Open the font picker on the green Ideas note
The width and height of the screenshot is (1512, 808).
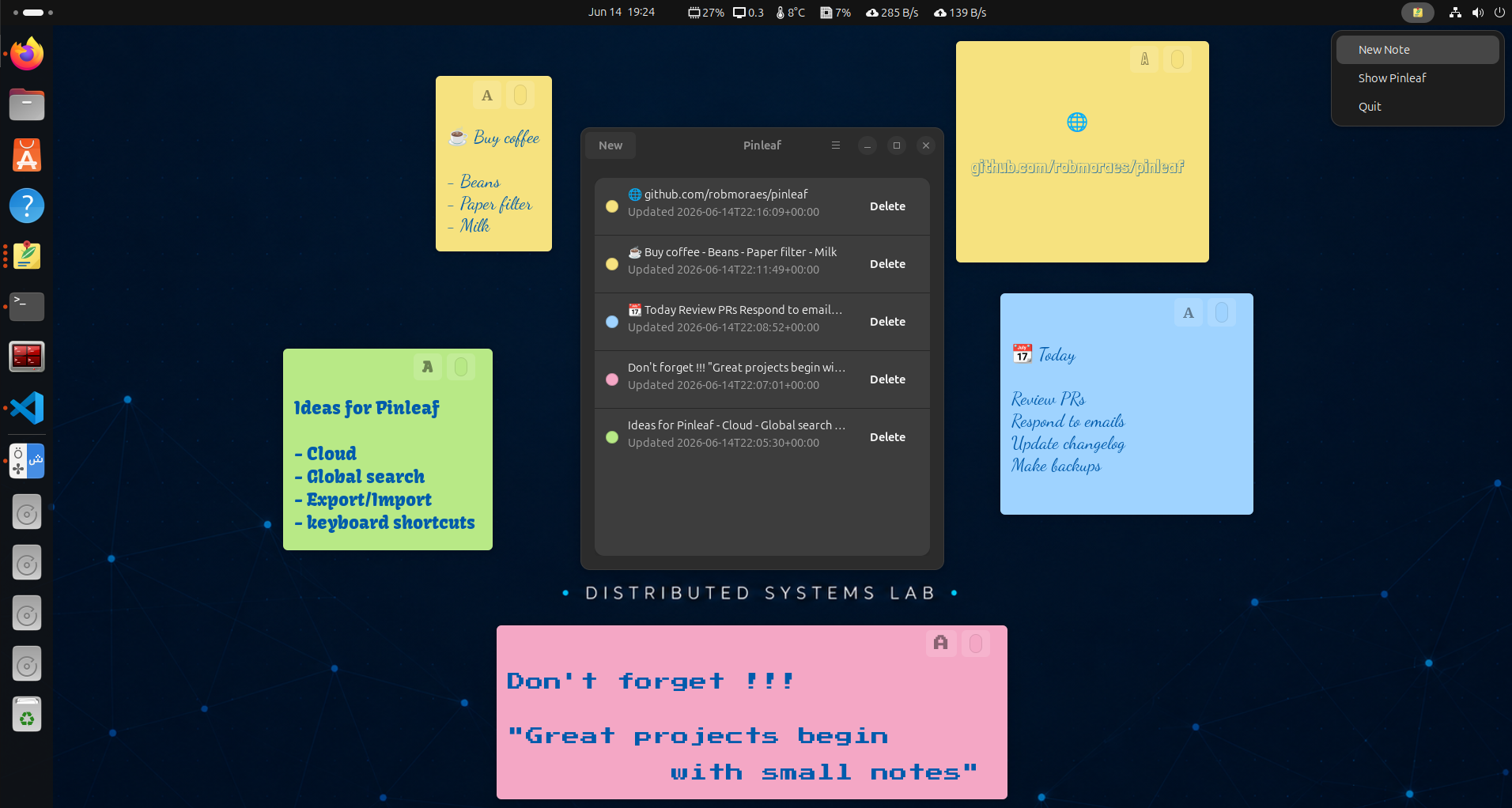(428, 367)
